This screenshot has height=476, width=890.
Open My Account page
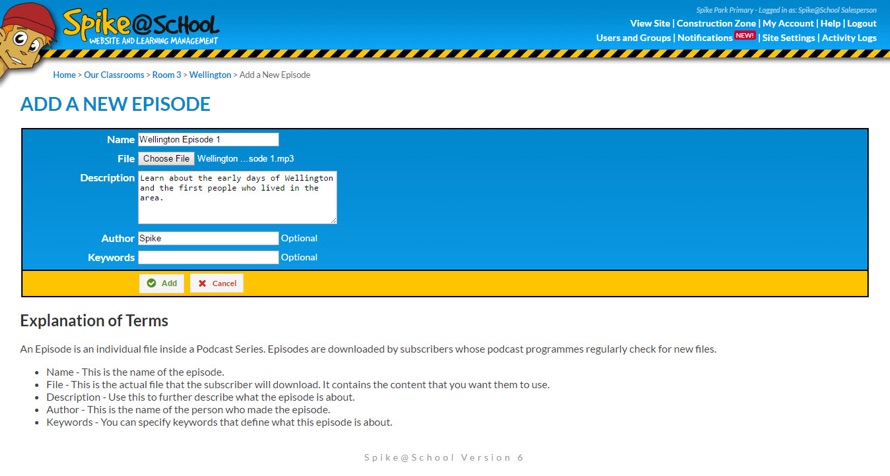tap(788, 23)
